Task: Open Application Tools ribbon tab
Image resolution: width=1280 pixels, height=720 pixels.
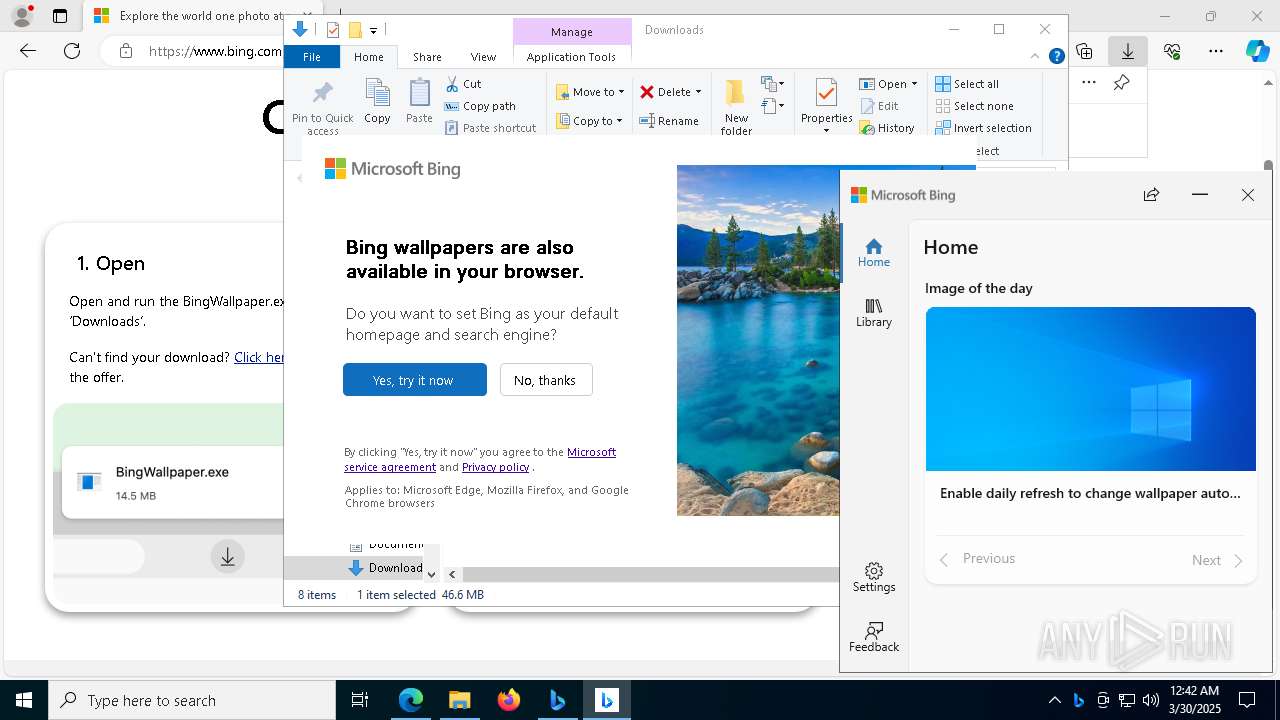Action: tap(571, 57)
